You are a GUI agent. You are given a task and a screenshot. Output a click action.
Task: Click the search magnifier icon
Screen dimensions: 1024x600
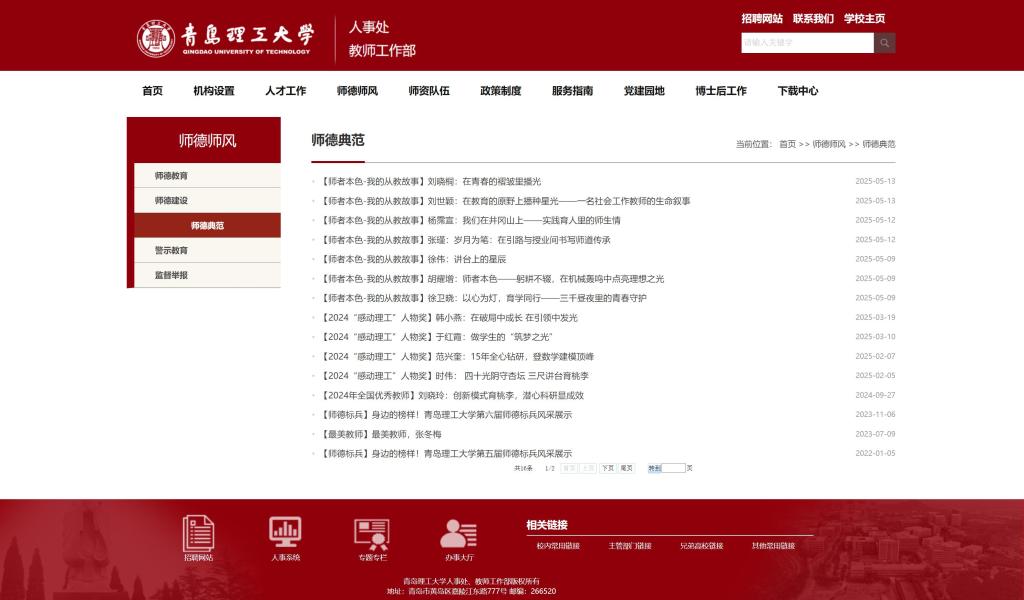(884, 43)
